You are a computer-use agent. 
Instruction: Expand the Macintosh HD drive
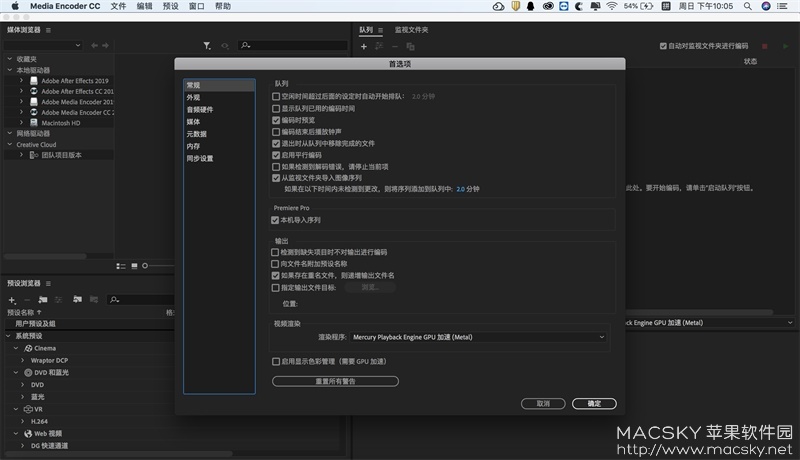[21, 123]
